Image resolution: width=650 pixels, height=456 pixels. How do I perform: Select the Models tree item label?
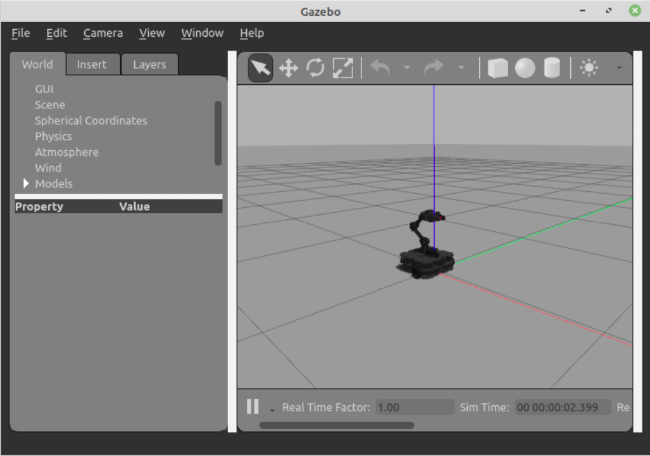click(53, 184)
